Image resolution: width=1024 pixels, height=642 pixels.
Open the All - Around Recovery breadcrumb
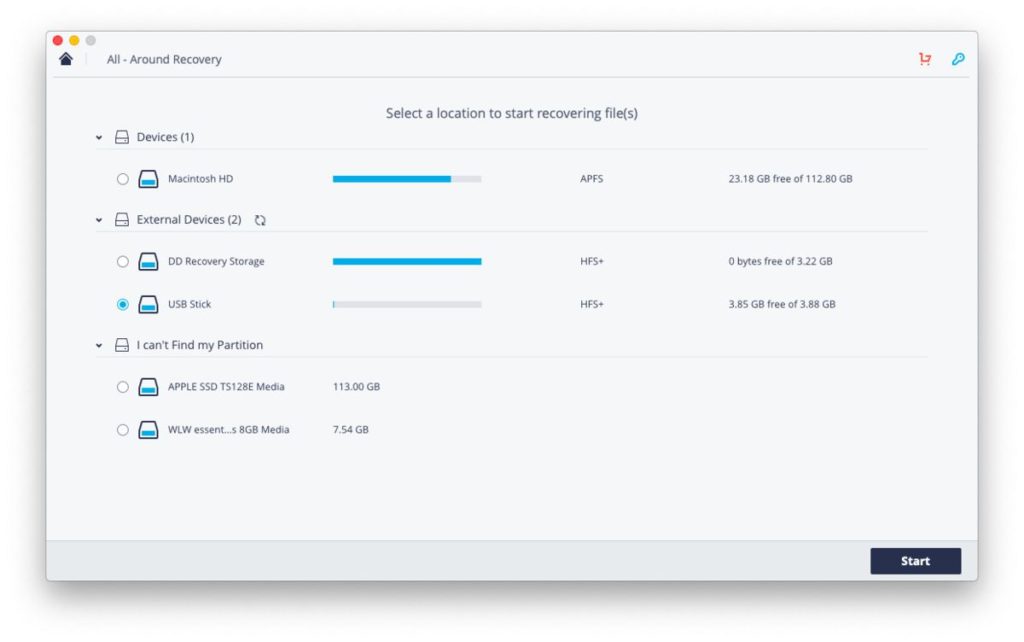(164, 59)
